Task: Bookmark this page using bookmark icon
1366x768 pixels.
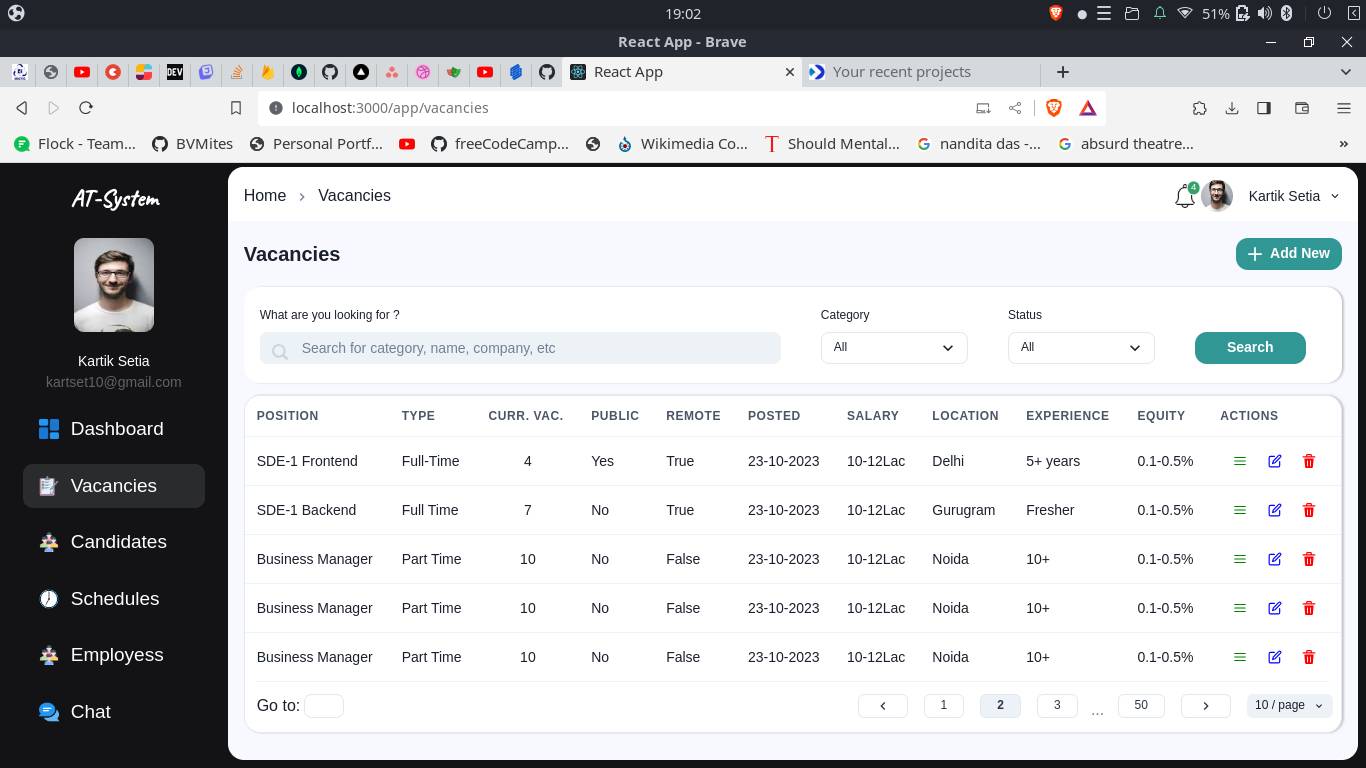Action: coord(236,108)
